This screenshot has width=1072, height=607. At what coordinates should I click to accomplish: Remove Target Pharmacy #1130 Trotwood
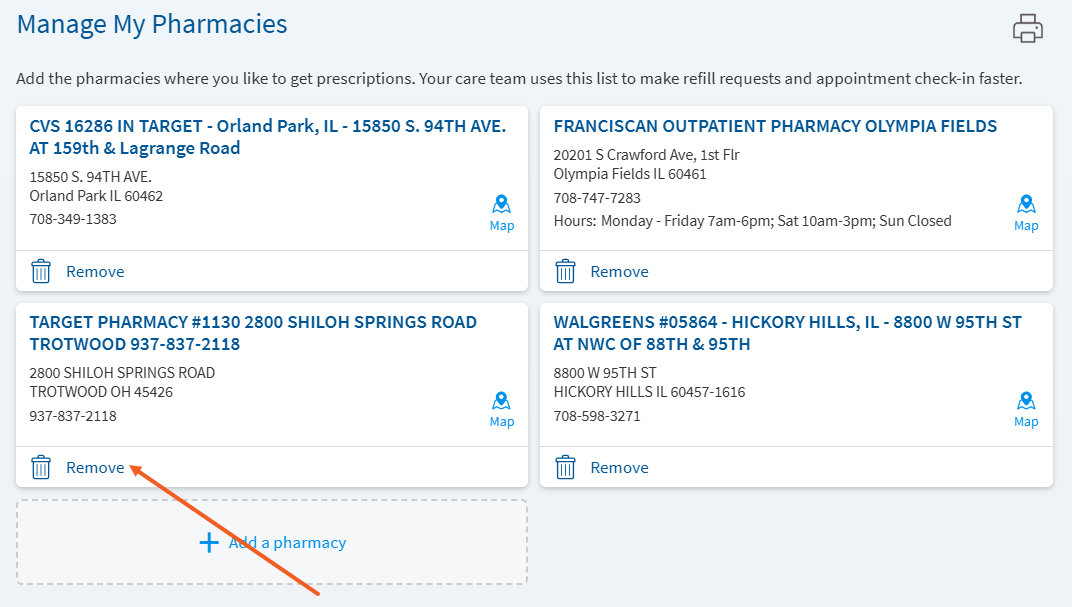[95, 468]
